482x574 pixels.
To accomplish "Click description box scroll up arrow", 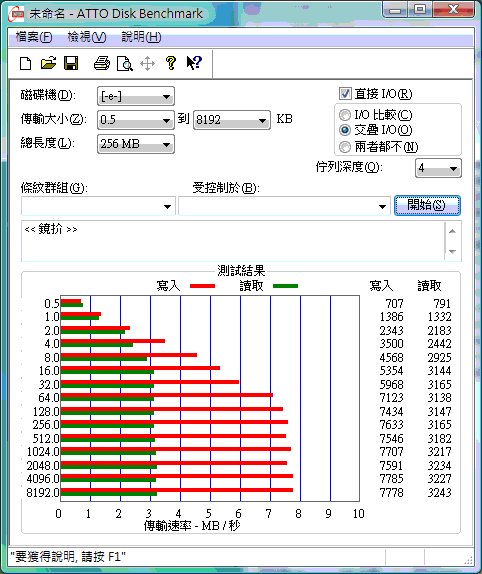I will point(452,231).
